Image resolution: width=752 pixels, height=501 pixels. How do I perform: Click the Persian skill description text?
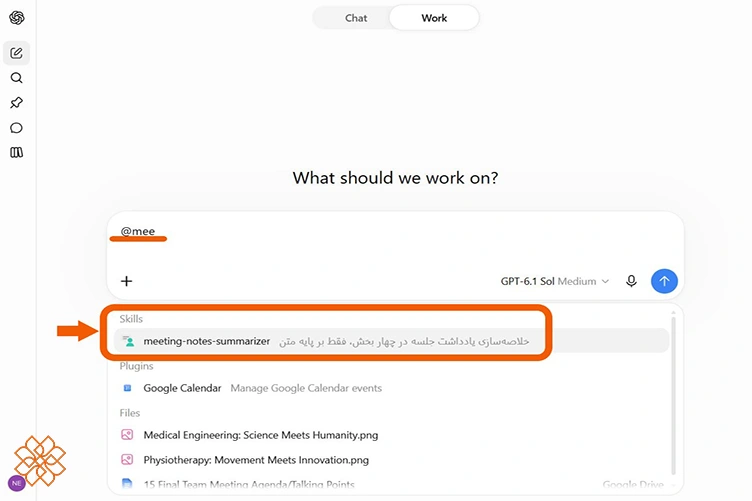point(404,341)
